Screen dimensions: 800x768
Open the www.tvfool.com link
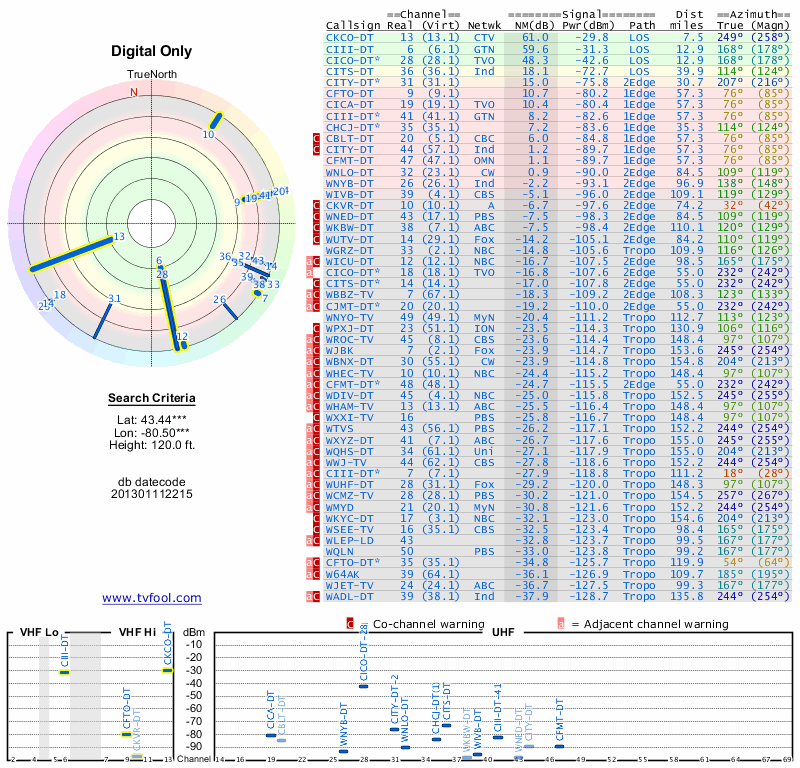tap(152, 598)
